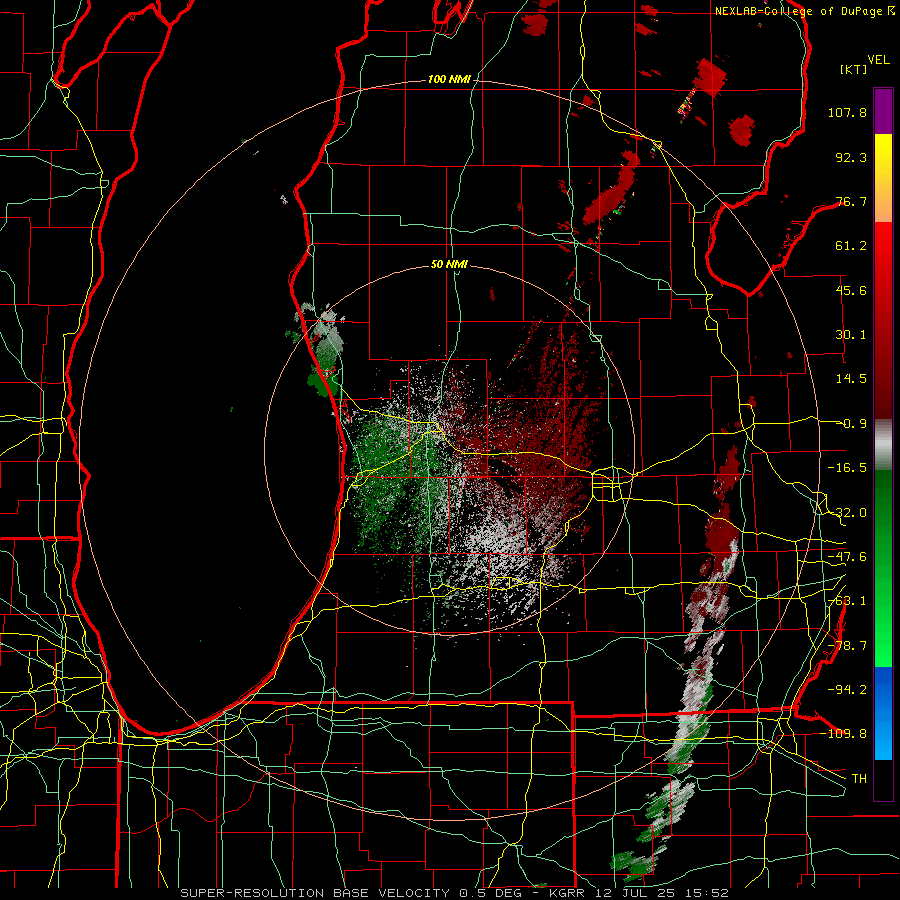Pick the gray near-zero segment of color bar
The width and height of the screenshot is (900, 900).
pyautogui.click(x=883, y=445)
